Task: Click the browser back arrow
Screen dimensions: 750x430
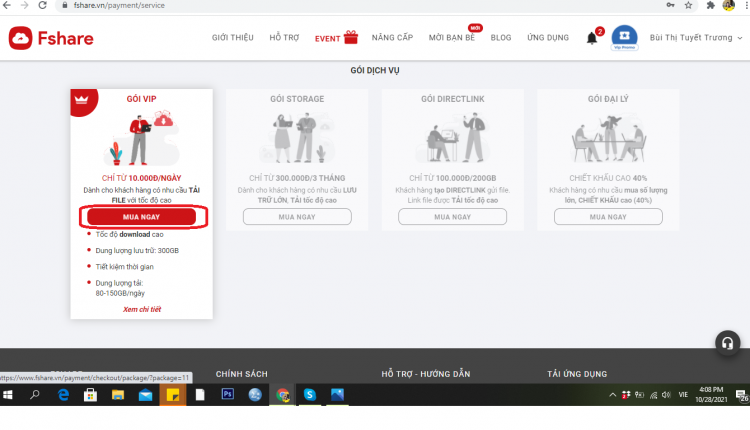Action: click(x=7, y=5)
